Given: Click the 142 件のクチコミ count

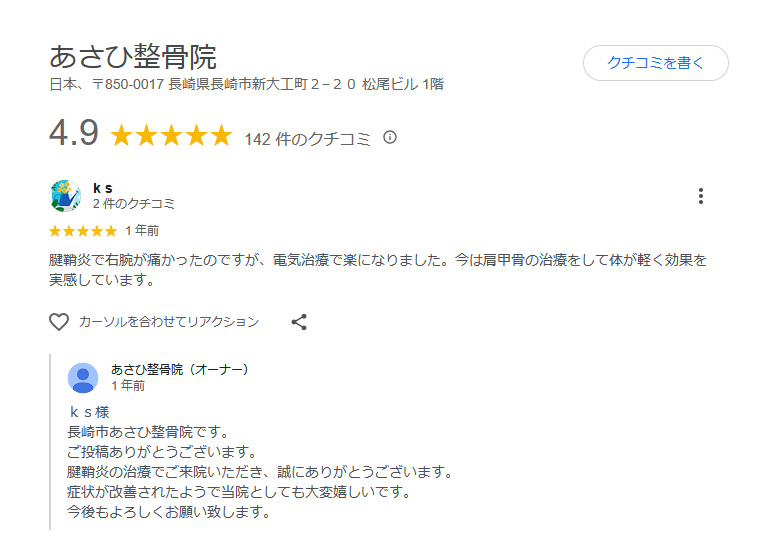Looking at the screenshot, I should 310,139.
